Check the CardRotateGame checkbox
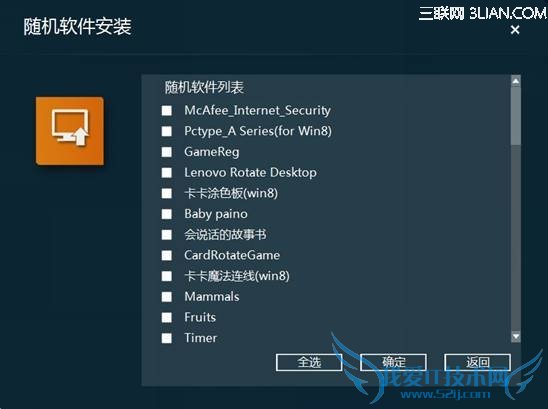Image resolution: width=548 pixels, height=409 pixels. point(167,256)
